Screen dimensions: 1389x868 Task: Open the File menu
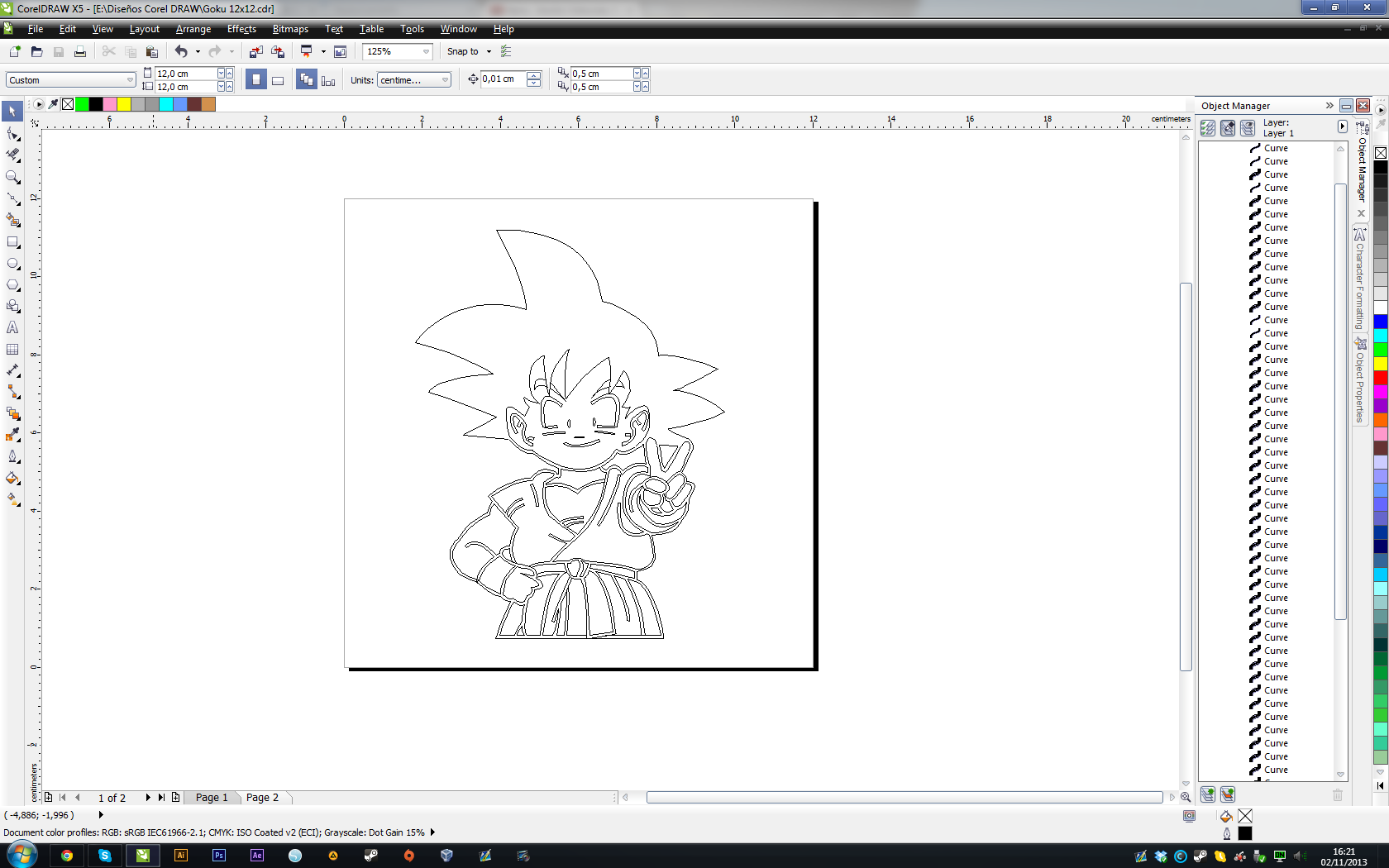pyautogui.click(x=35, y=29)
